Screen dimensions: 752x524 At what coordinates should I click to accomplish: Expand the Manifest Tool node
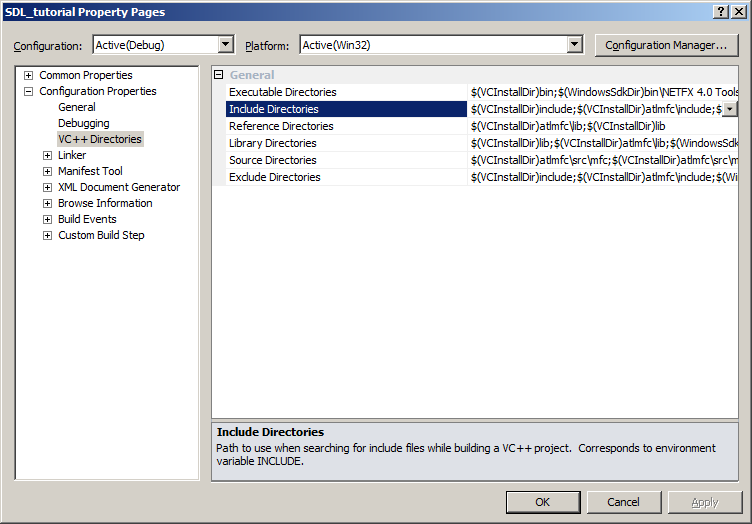pyautogui.click(x=47, y=171)
